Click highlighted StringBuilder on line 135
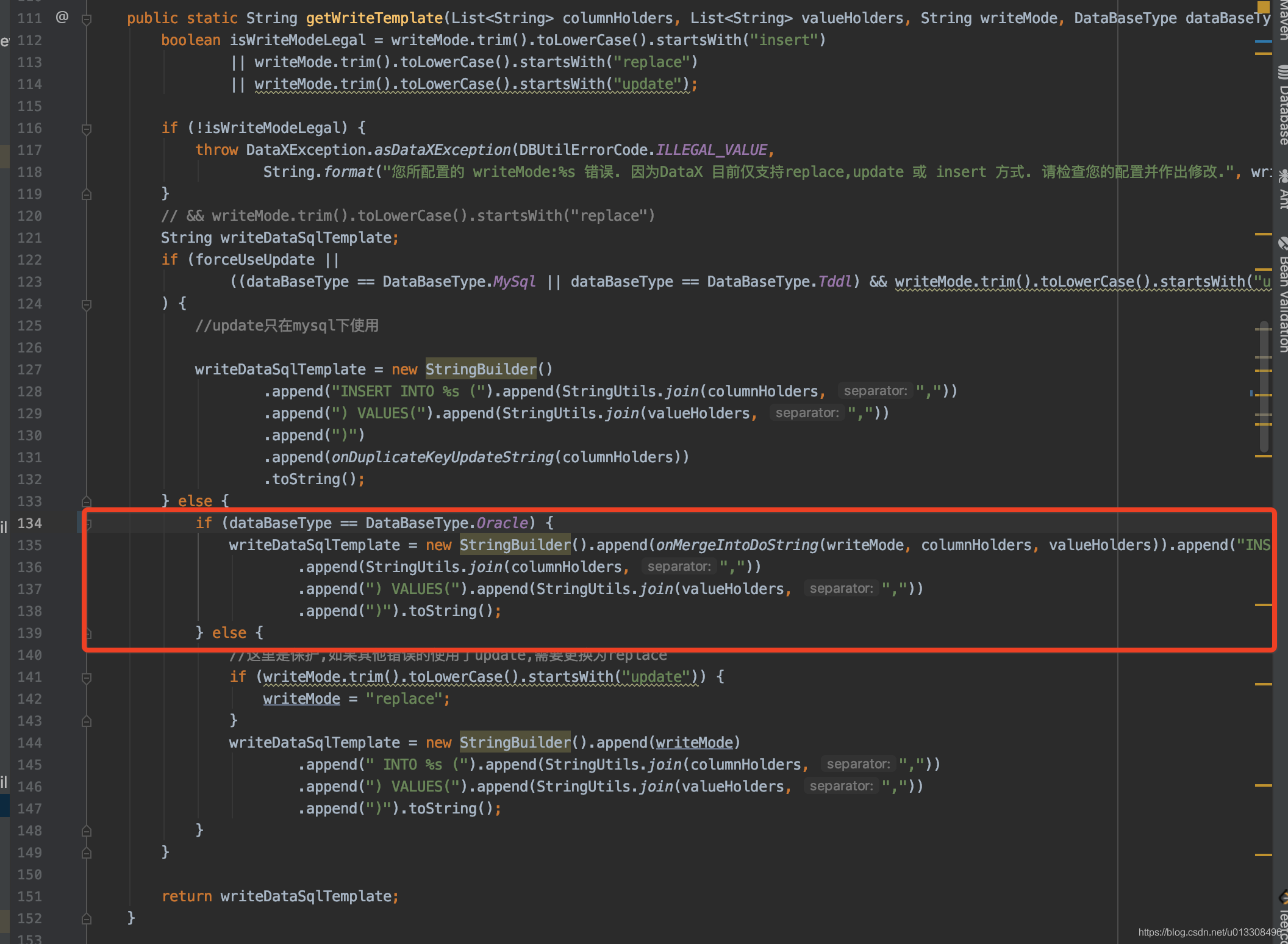Viewport: 1288px width, 944px height. tap(515, 545)
